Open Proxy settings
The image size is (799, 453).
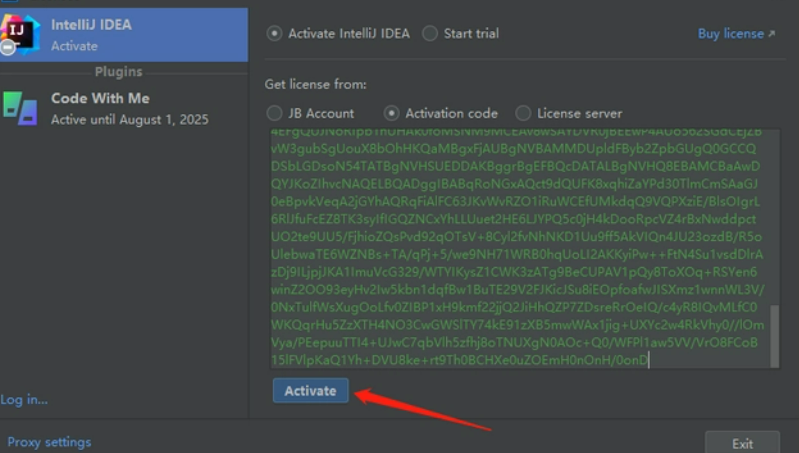[x=49, y=442]
